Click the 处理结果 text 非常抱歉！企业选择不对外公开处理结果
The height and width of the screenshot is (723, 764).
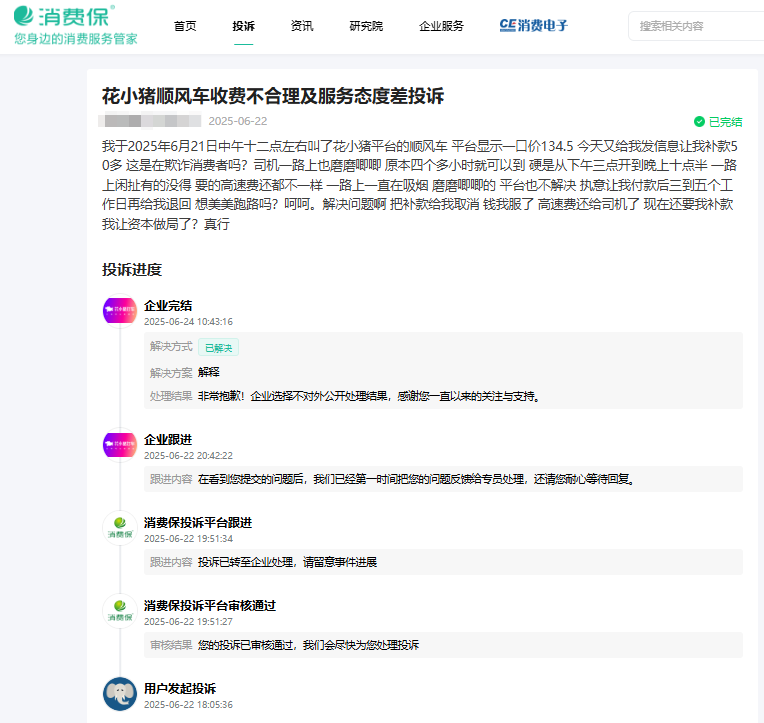click(292, 396)
